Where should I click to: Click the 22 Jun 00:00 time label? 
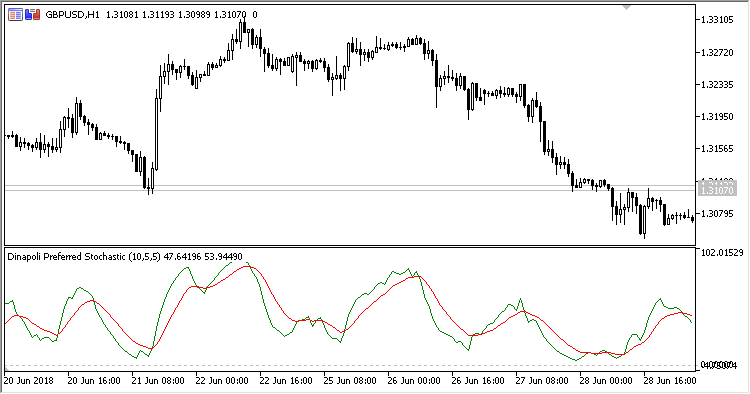tap(222, 381)
